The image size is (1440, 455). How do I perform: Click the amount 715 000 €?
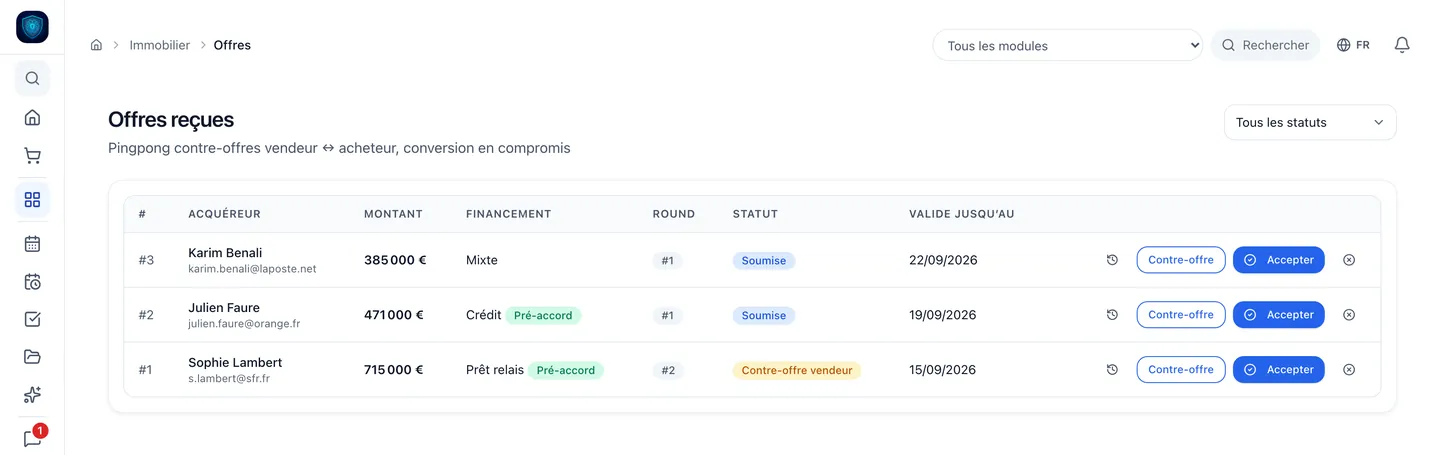coord(394,370)
